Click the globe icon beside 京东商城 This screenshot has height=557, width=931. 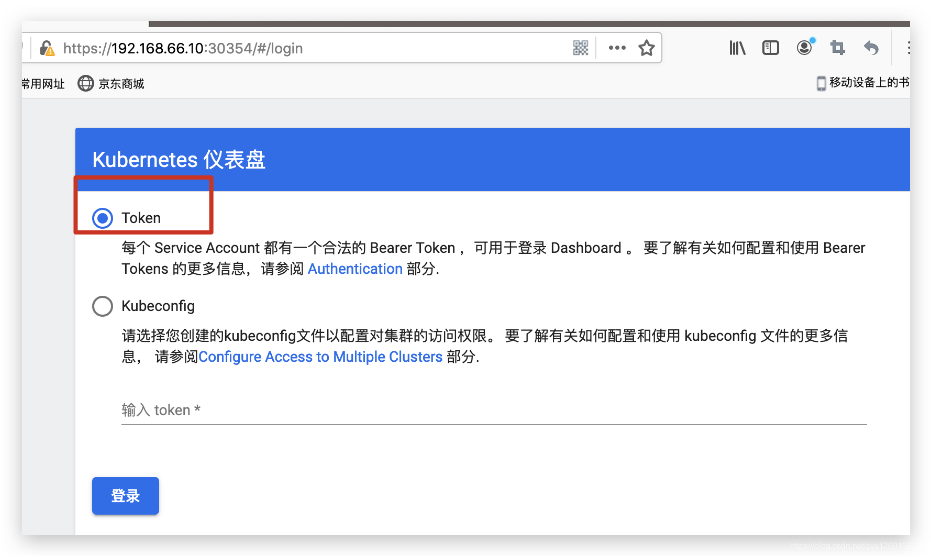pyautogui.click(x=86, y=84)
